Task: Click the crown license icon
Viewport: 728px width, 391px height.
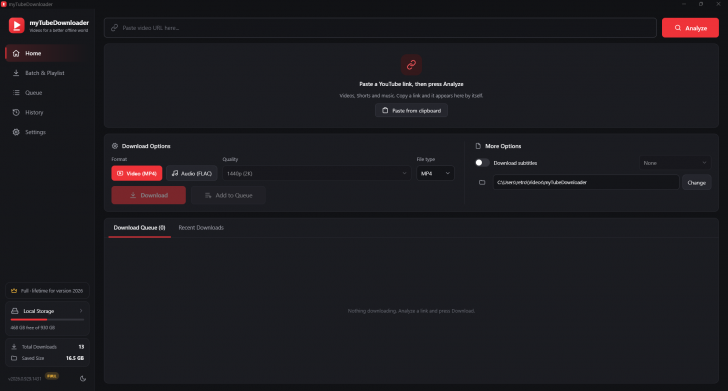Action: point(14,291)
